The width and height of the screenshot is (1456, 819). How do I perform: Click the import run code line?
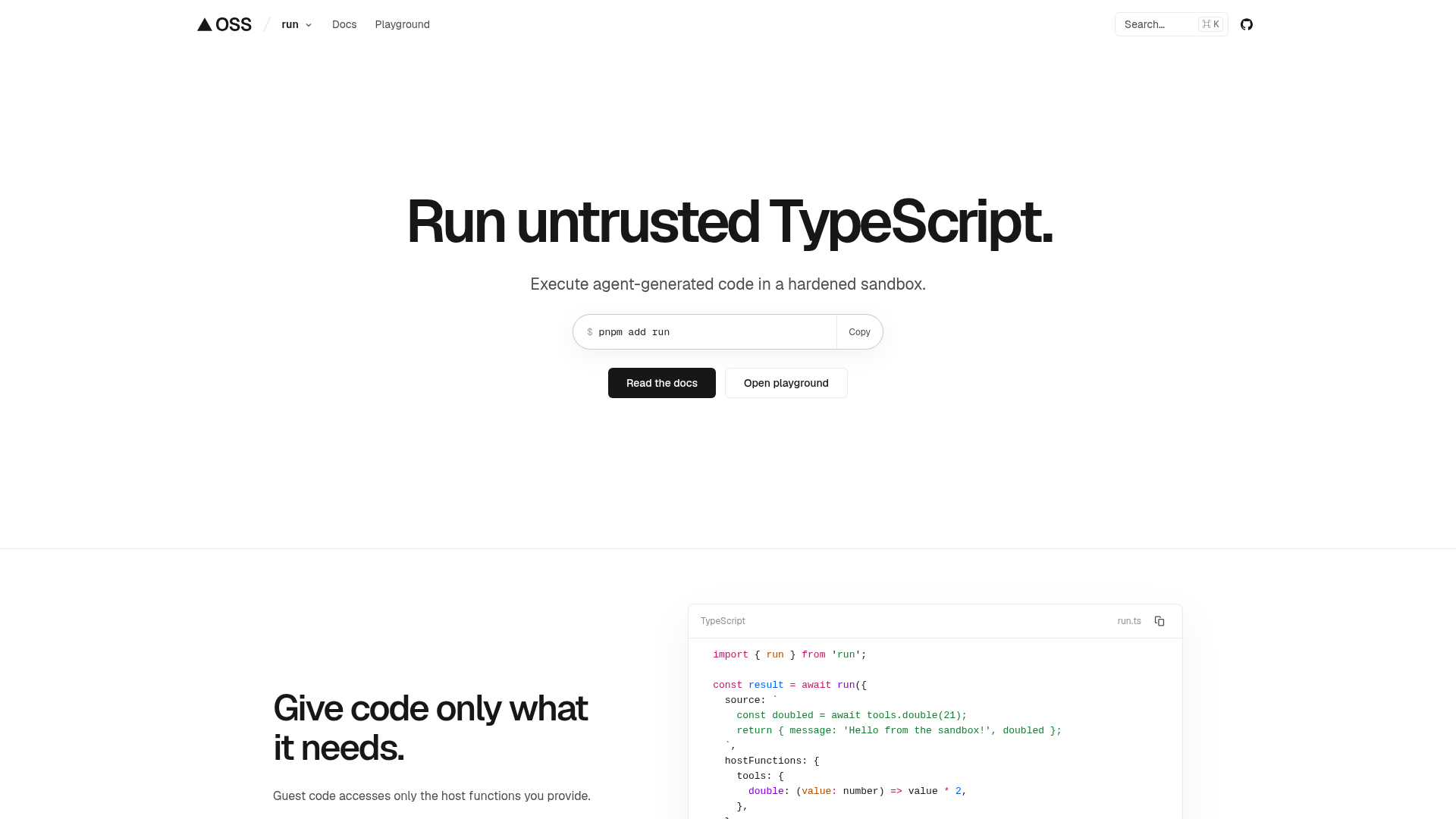(x=789, y=654)
